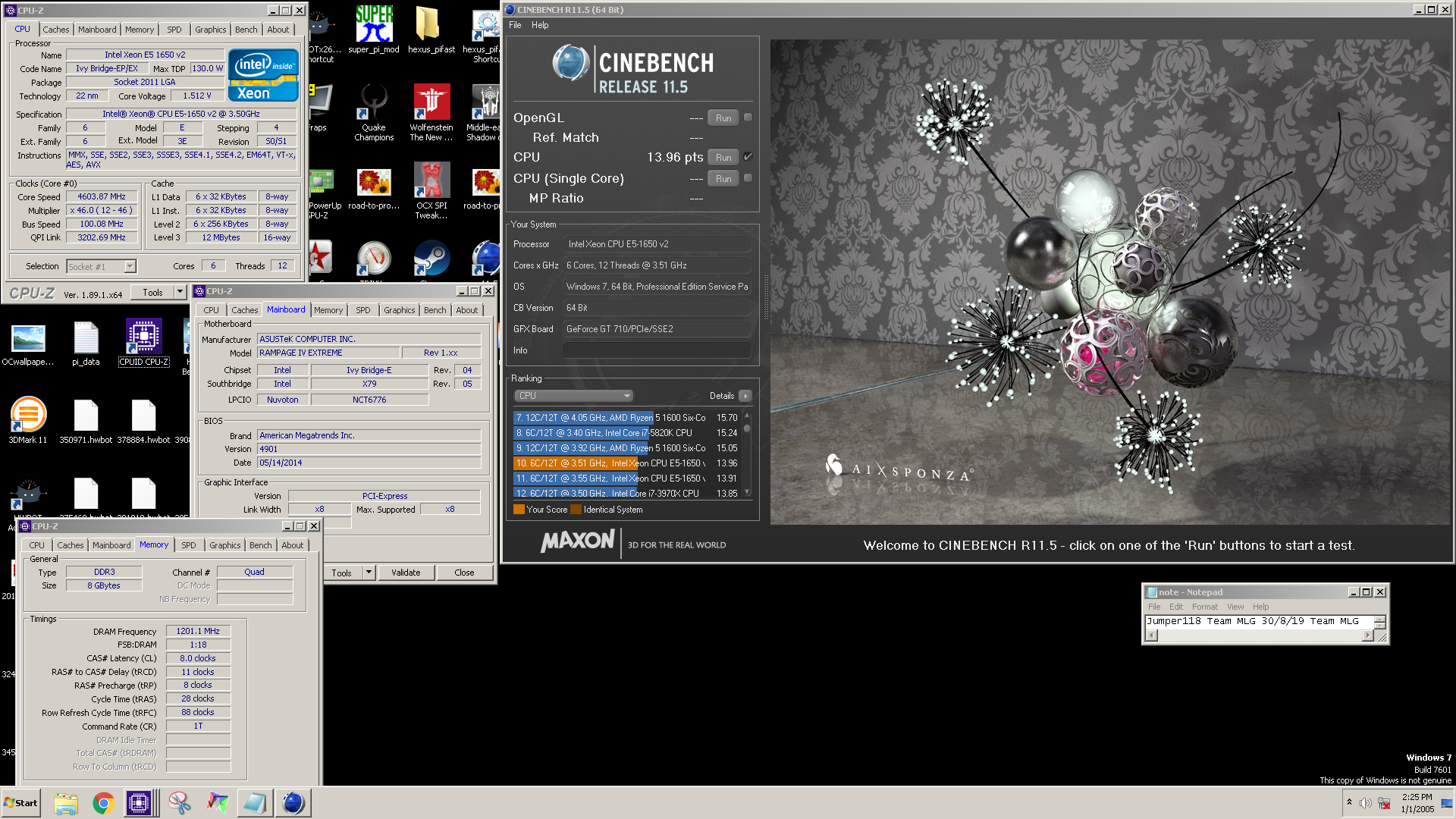
Task: Click Notepad horizontal scrollbar right arrow
Action: click(x=1367, y=635)
